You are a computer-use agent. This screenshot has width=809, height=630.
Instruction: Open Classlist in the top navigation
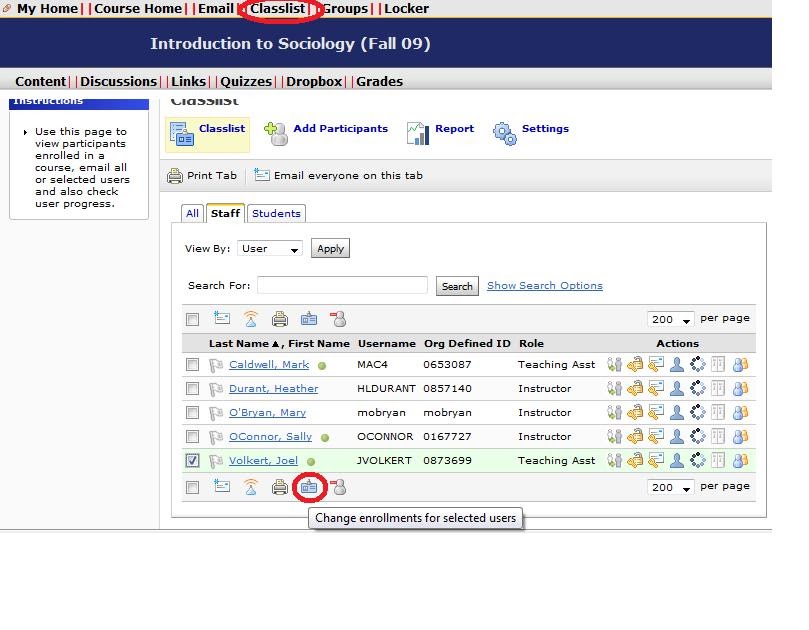click(278, 9)
